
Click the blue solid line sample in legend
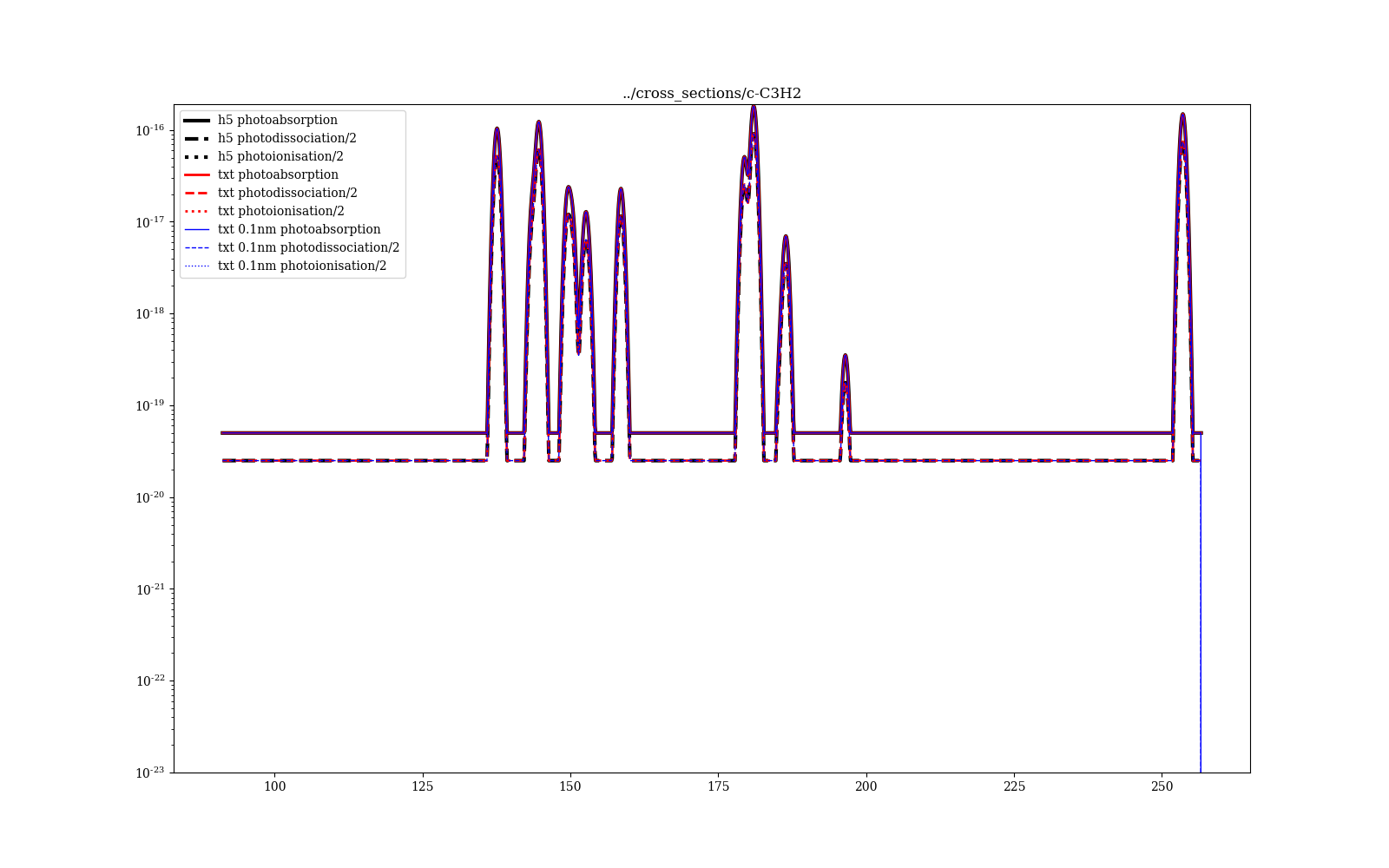[x=198, y=229]
